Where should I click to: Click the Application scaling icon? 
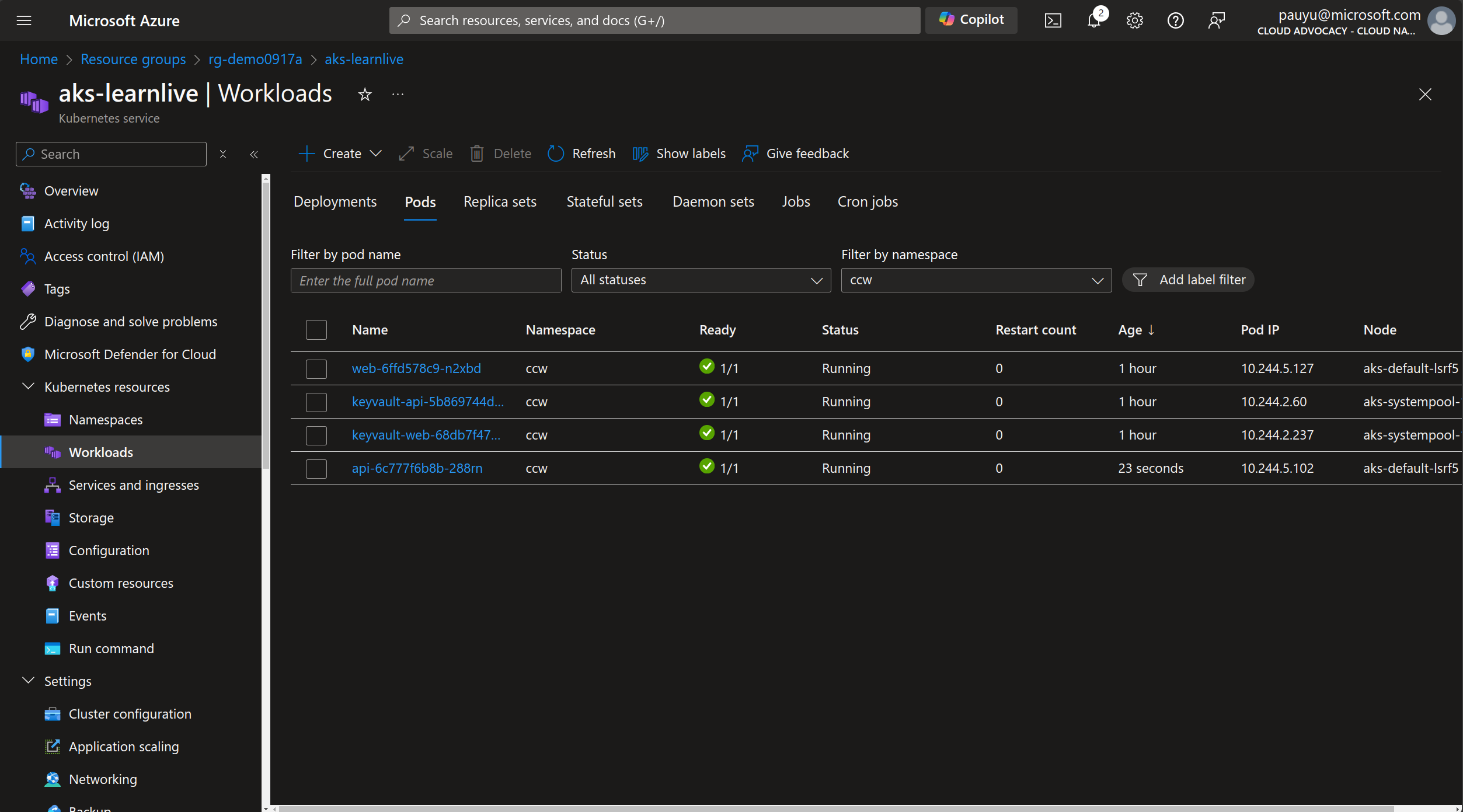click(53, 747)
